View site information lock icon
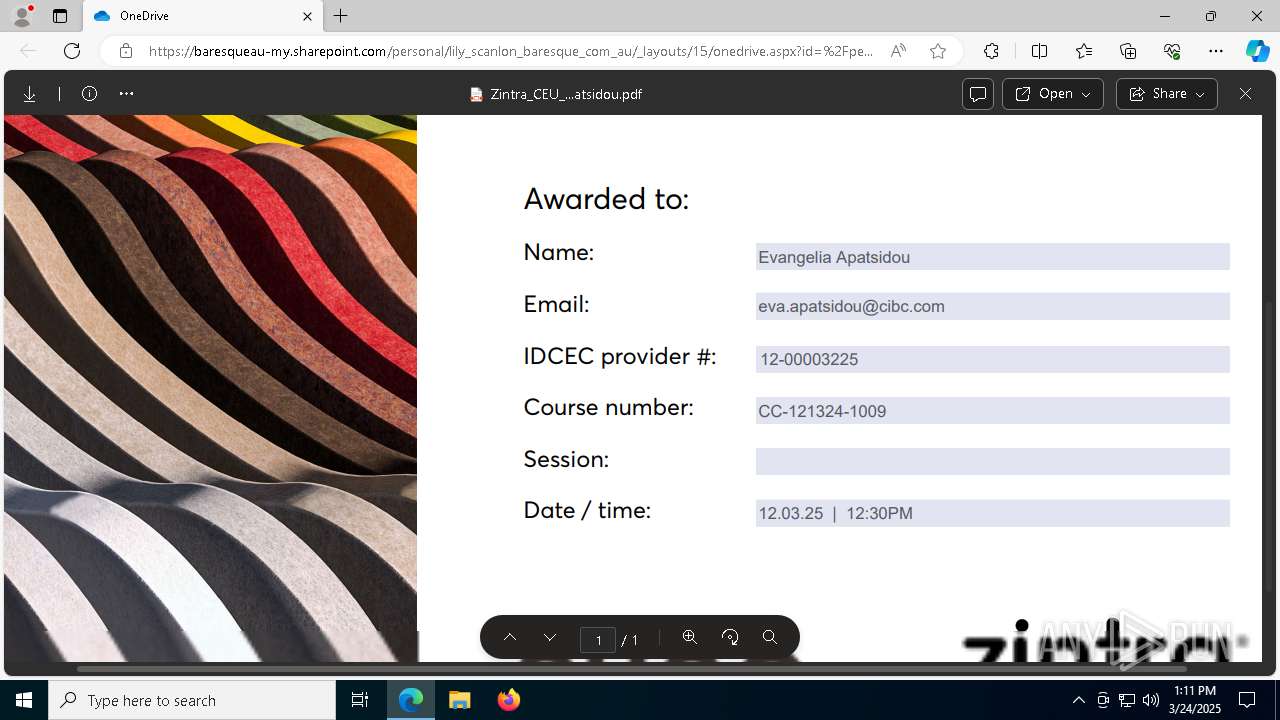Screen dimensions: 1280x720 tap(125, 51)
